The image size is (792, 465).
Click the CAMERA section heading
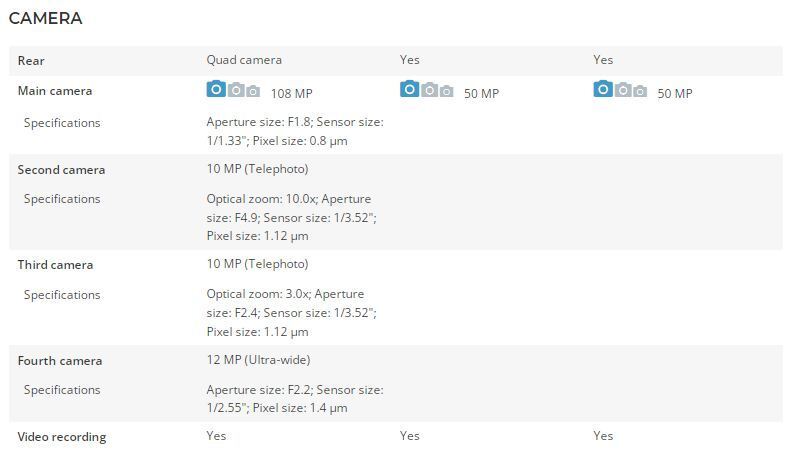pyautogui.click(x=45, y=18)
